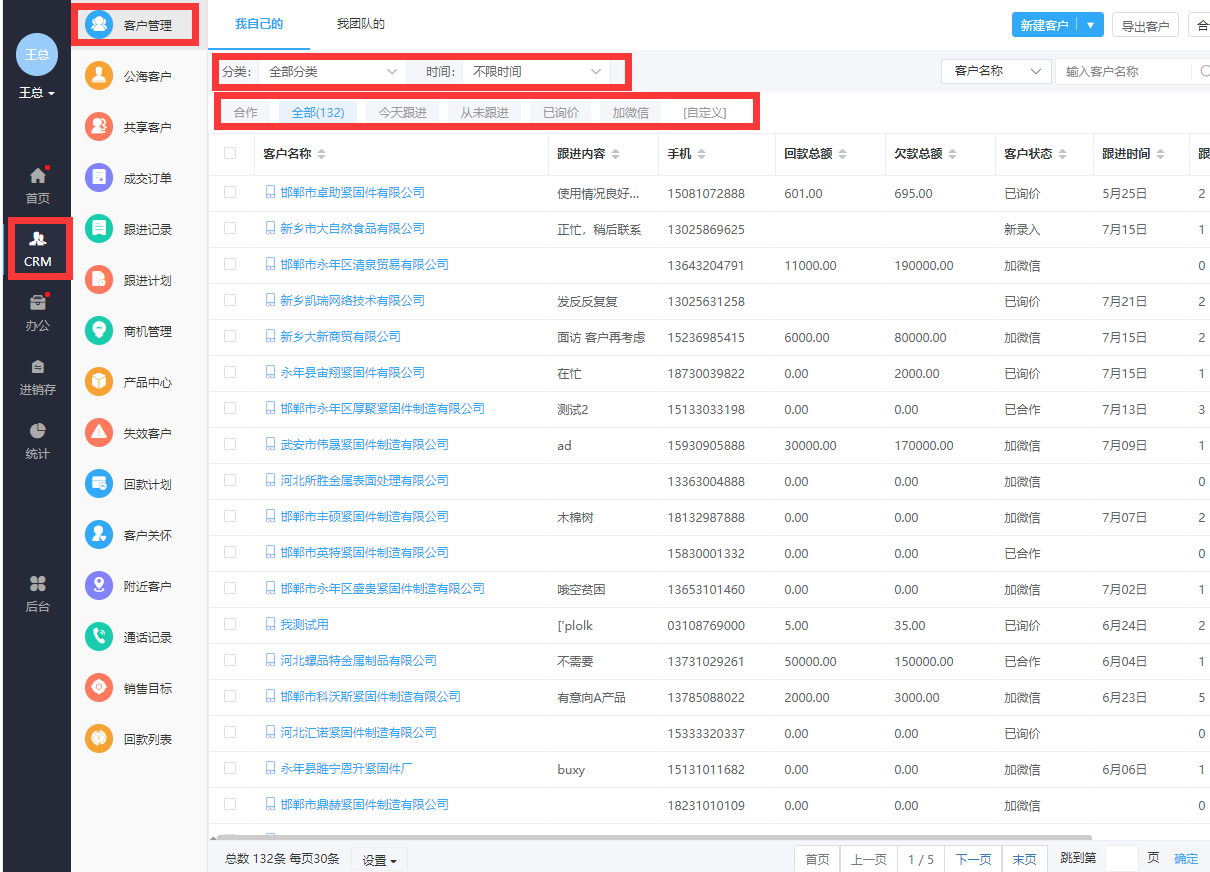The width and height of the screenshot is (1210, 872).
Task: Open 成交订单 module icon
Action: [99, 178]
